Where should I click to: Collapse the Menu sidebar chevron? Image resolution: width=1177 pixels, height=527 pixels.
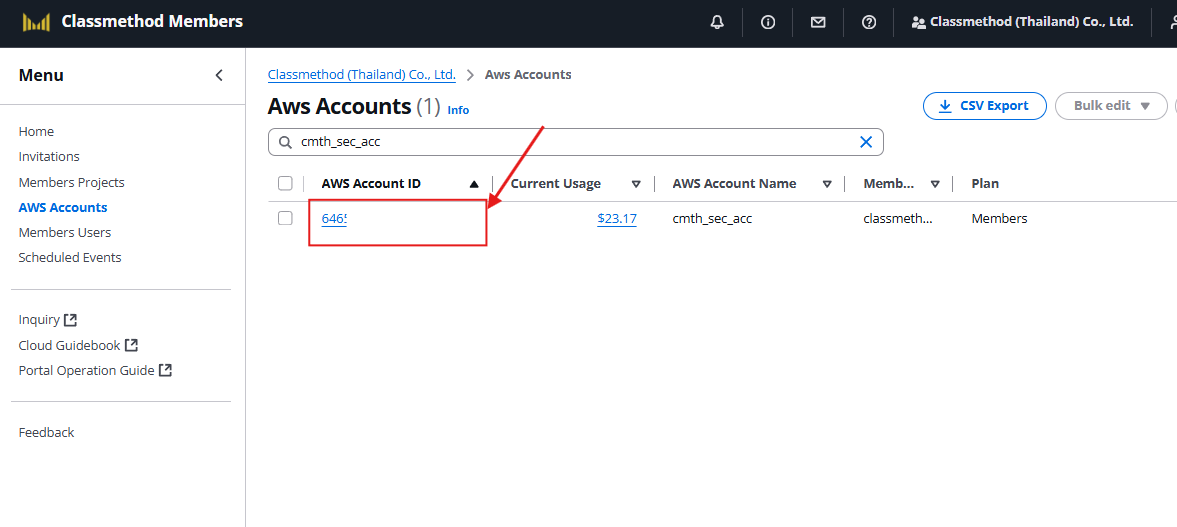pyautogui.click(x=219, y=75)
